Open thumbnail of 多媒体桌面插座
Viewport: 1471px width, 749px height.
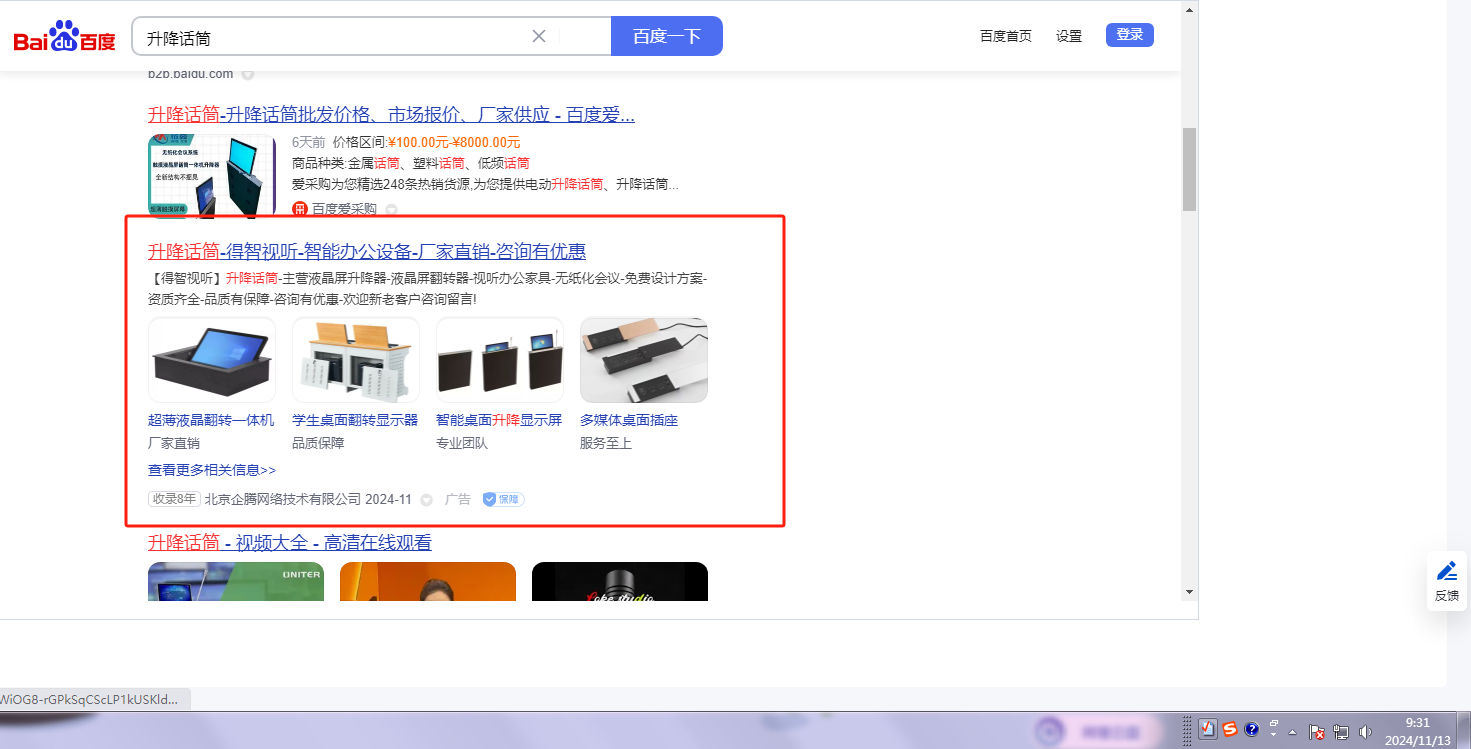click(644, 360)
